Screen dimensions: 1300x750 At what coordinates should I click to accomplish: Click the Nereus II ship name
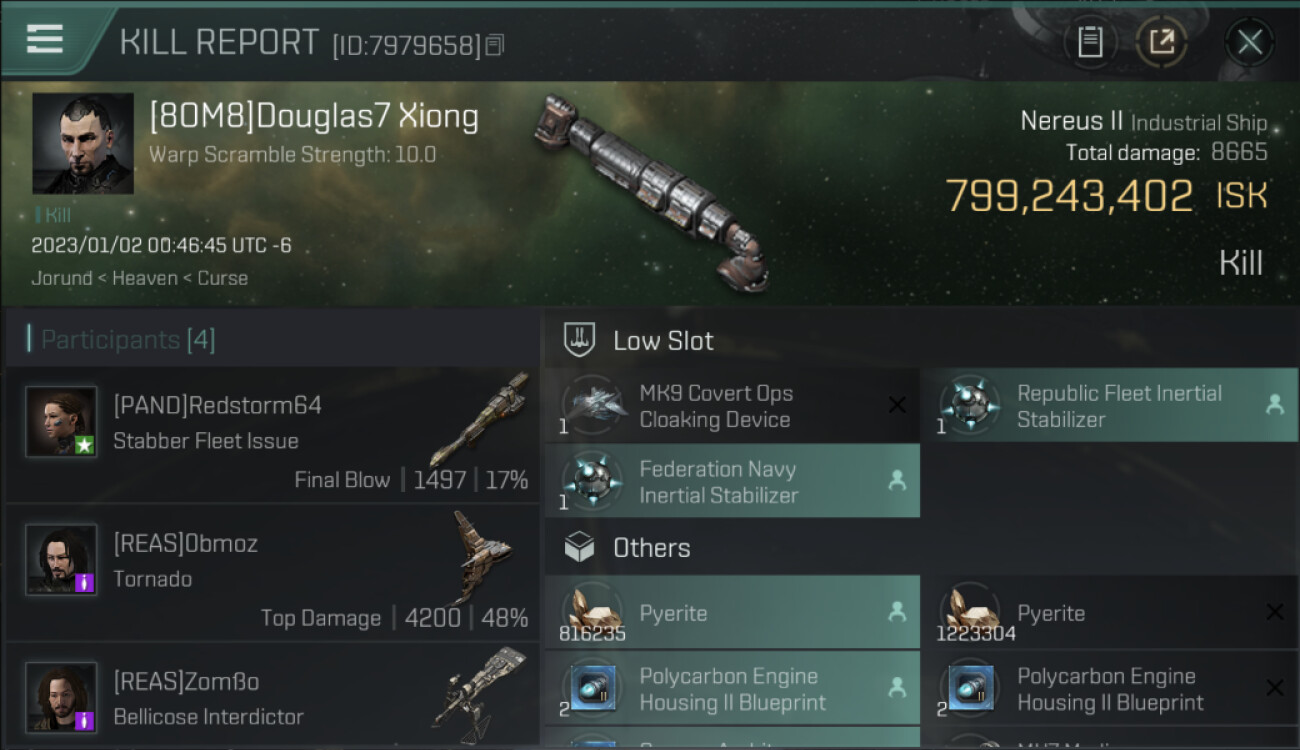(1071, 122)
